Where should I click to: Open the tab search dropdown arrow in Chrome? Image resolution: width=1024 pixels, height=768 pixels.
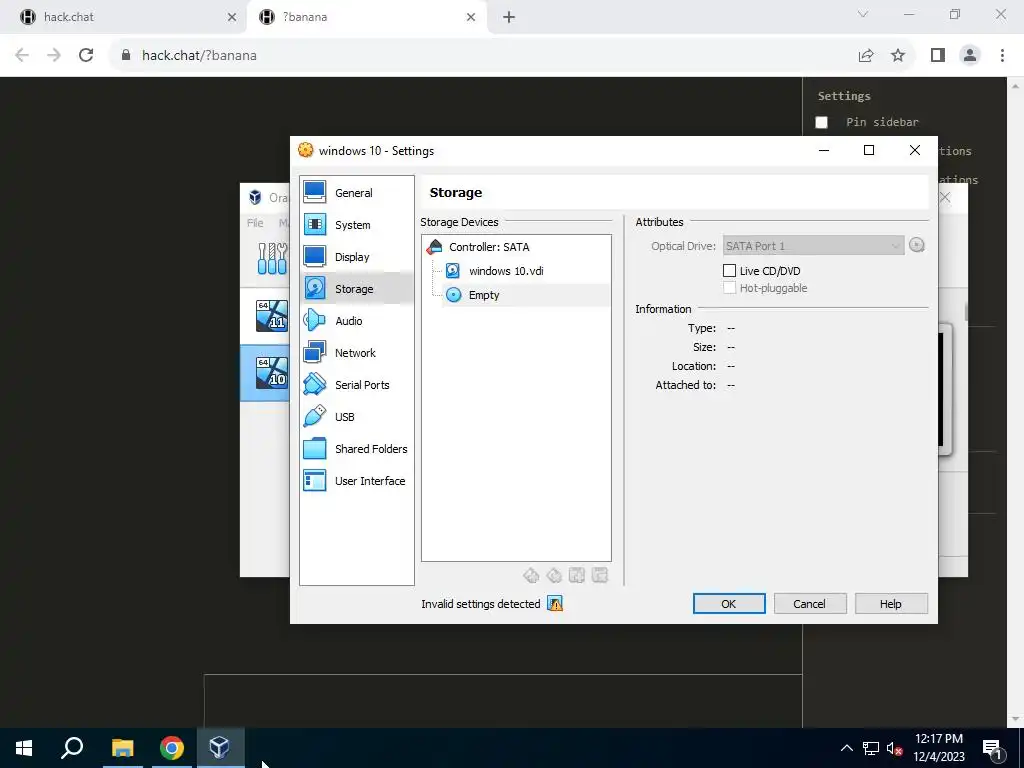(x=863, y=14)
